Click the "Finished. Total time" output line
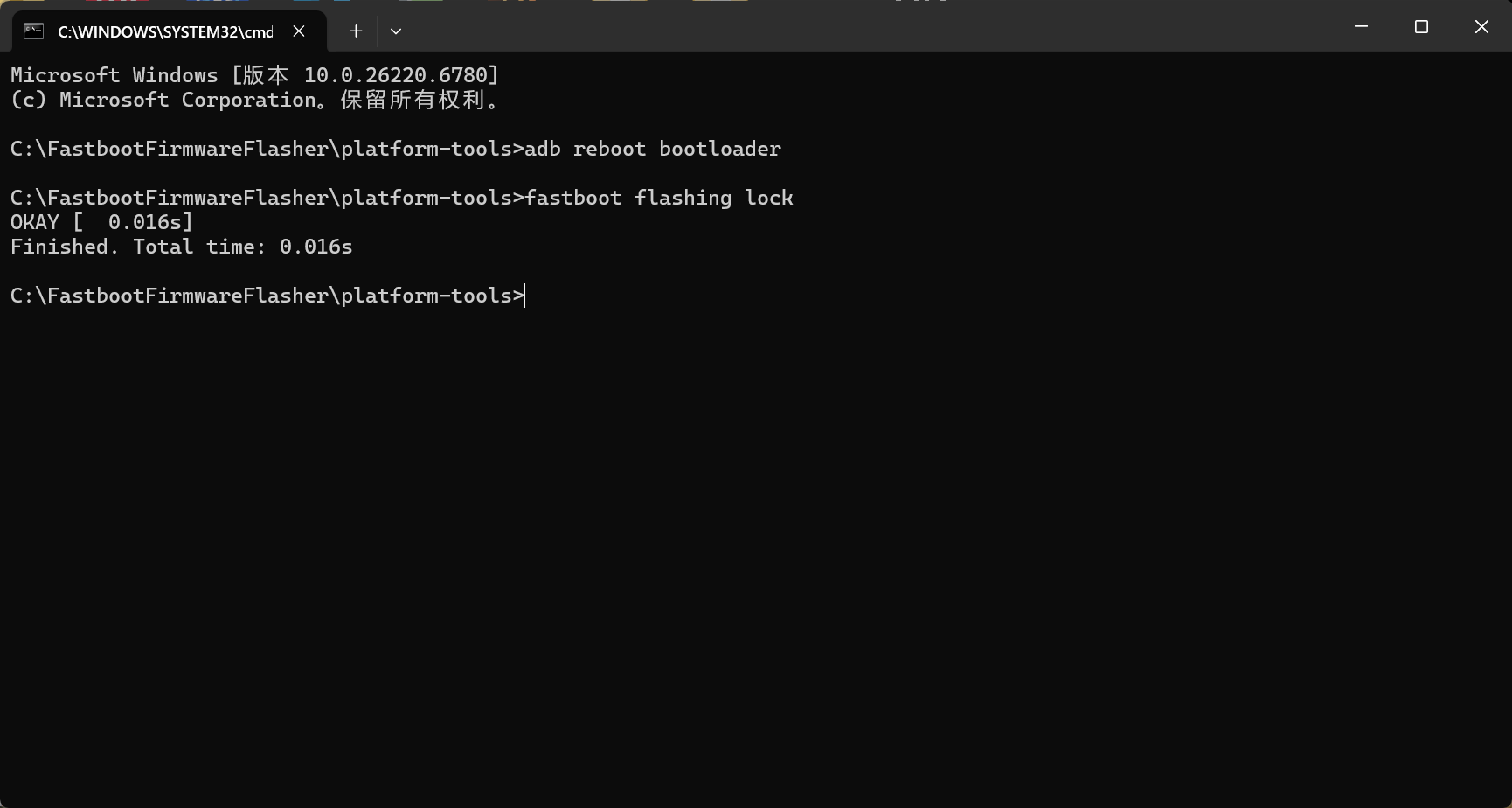 point(181,247)
